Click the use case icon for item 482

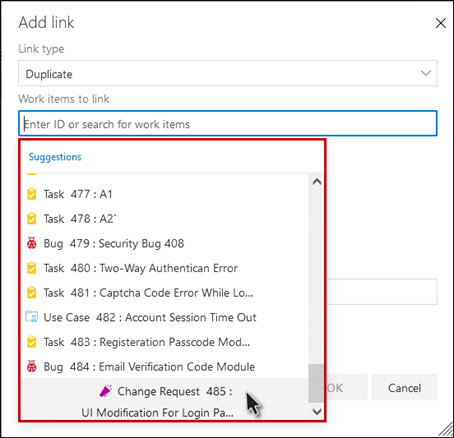(x=32, y=317)
